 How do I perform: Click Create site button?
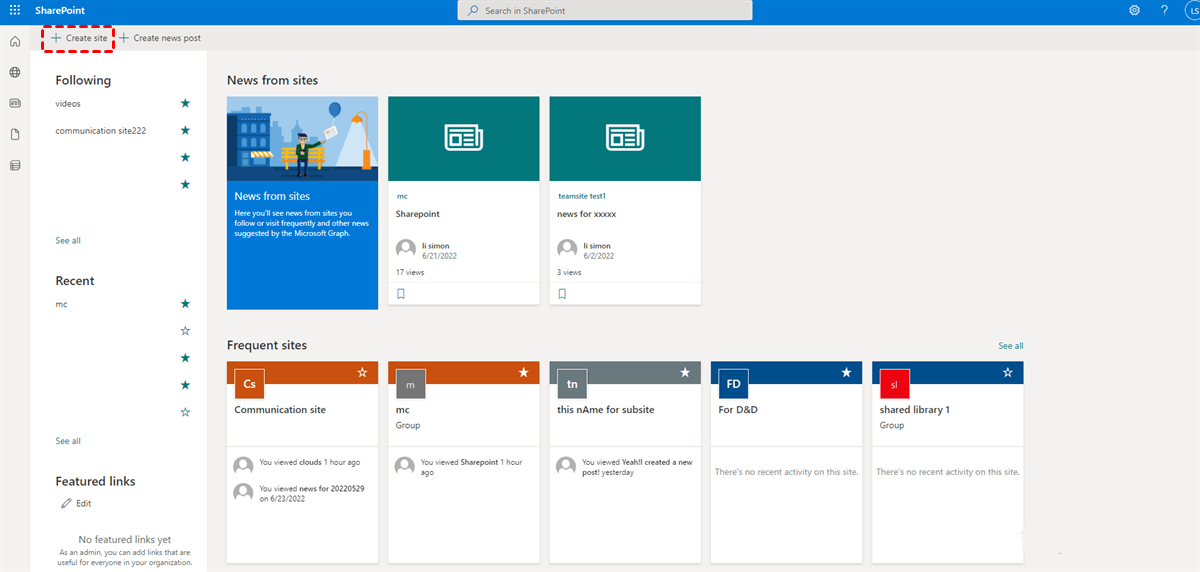click(x=79, y=38)
